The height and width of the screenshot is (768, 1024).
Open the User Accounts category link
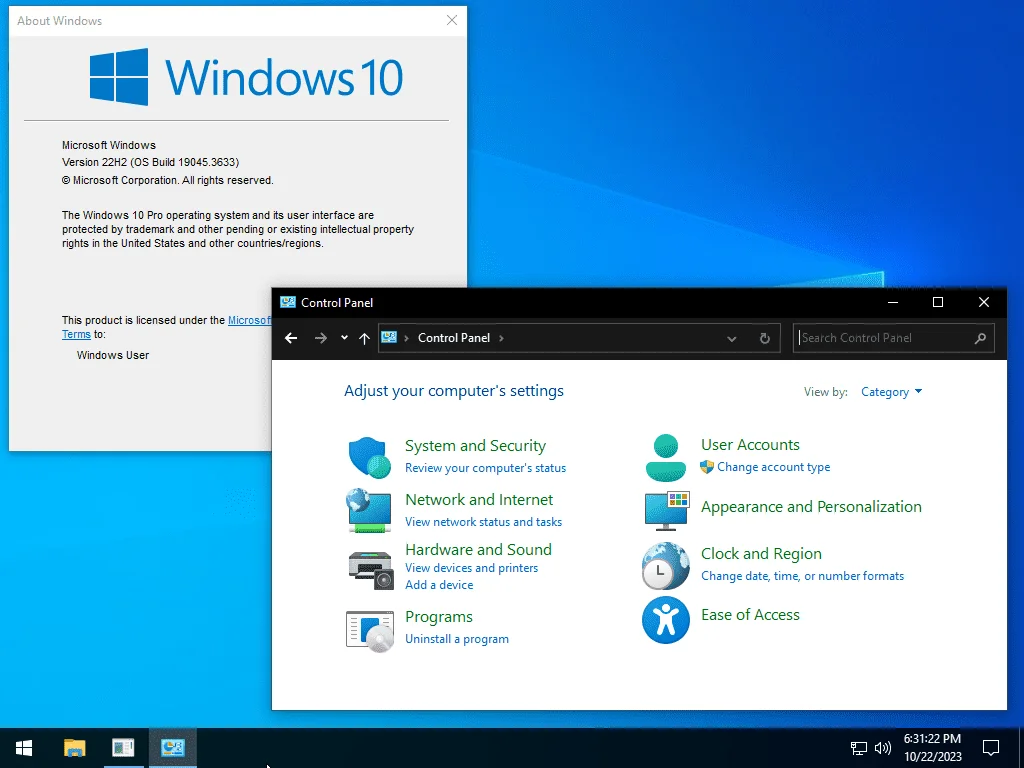pyautogui.click(x=750, y=445)
